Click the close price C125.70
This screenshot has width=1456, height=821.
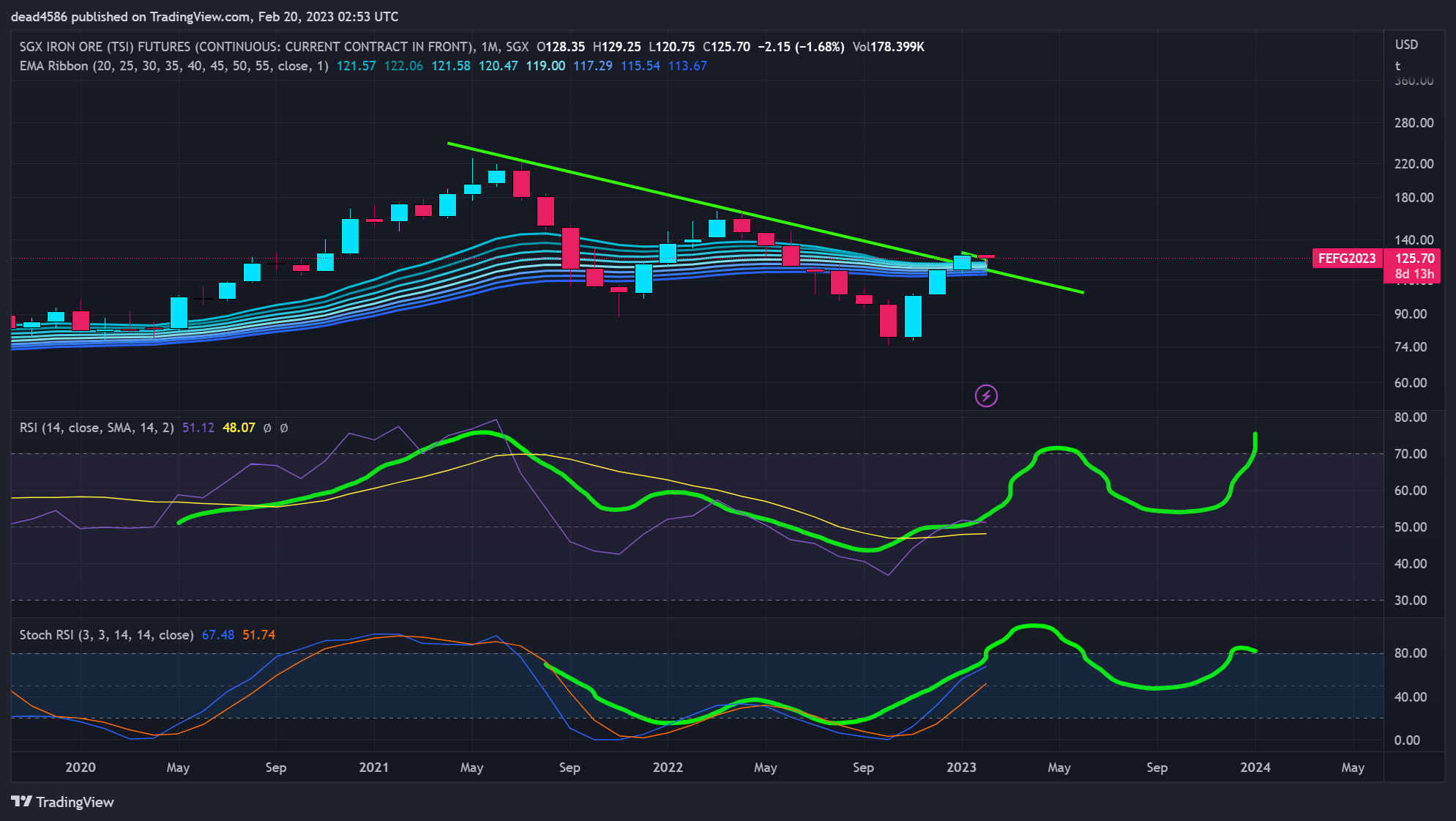click(726, 46)
